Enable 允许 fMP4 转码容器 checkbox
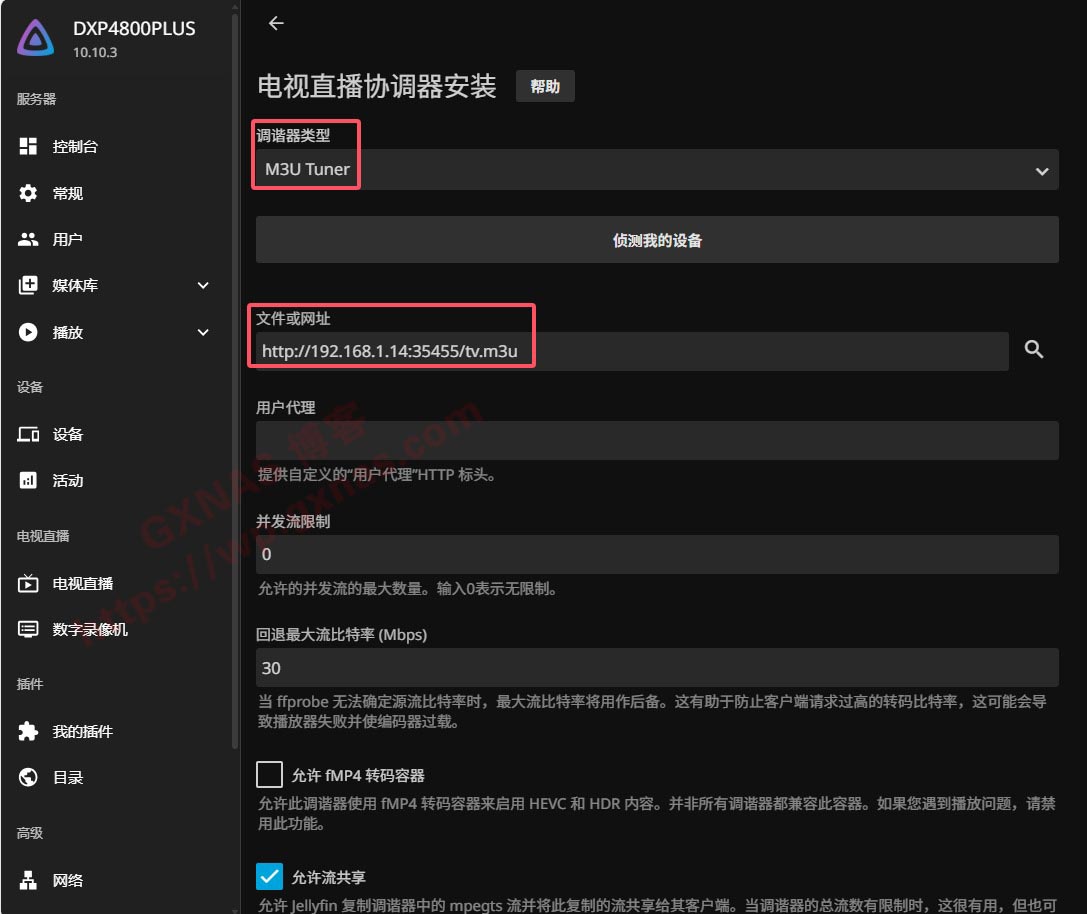Image resolution: width=1087 pixels, height=914 pixels. [x=269, y=775]
